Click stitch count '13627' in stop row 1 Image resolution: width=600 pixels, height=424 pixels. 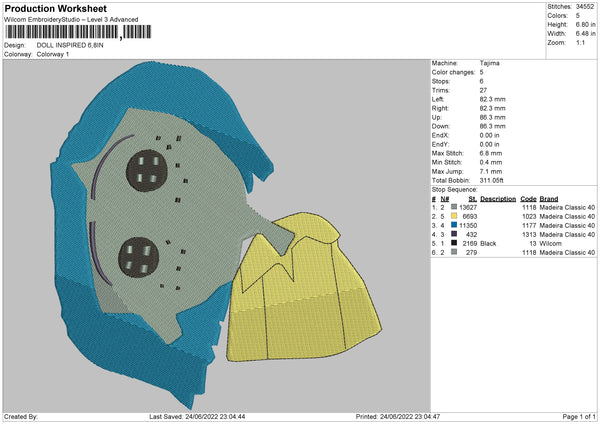pyautogui.click(x=468, y=207)
